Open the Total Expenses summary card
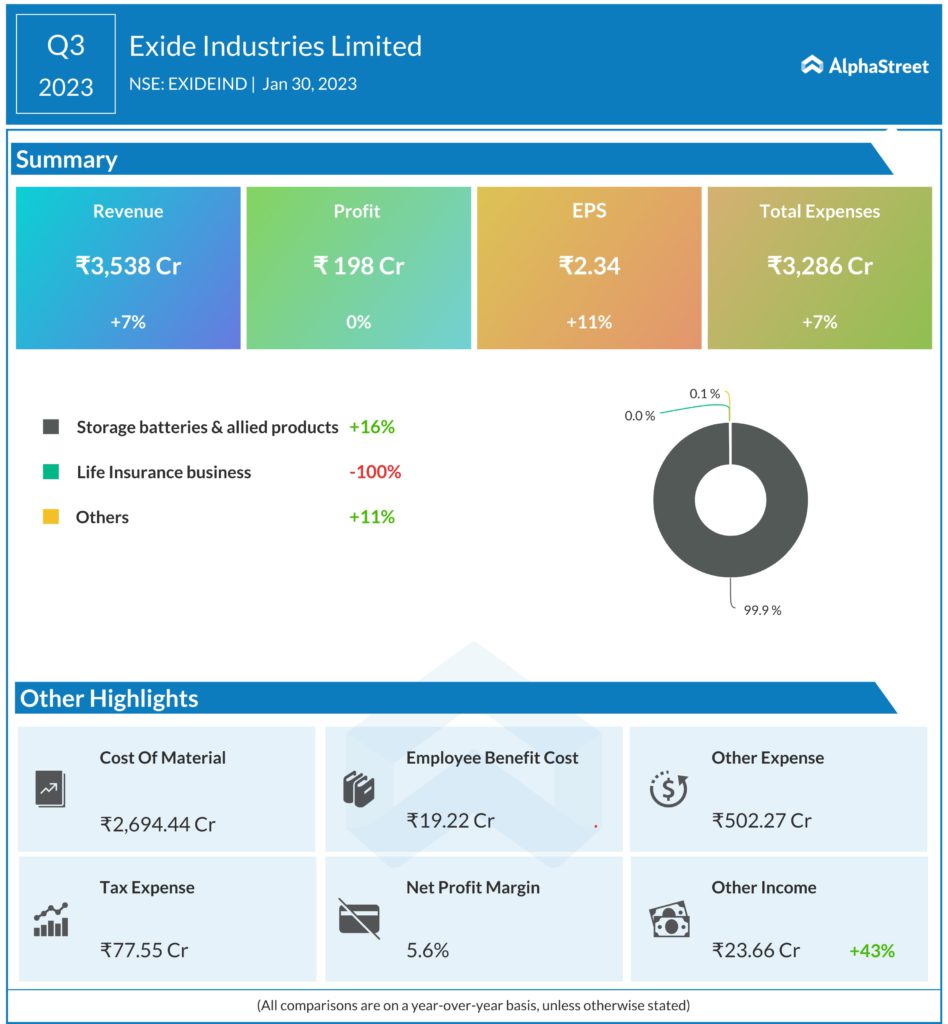 point(819,267)
